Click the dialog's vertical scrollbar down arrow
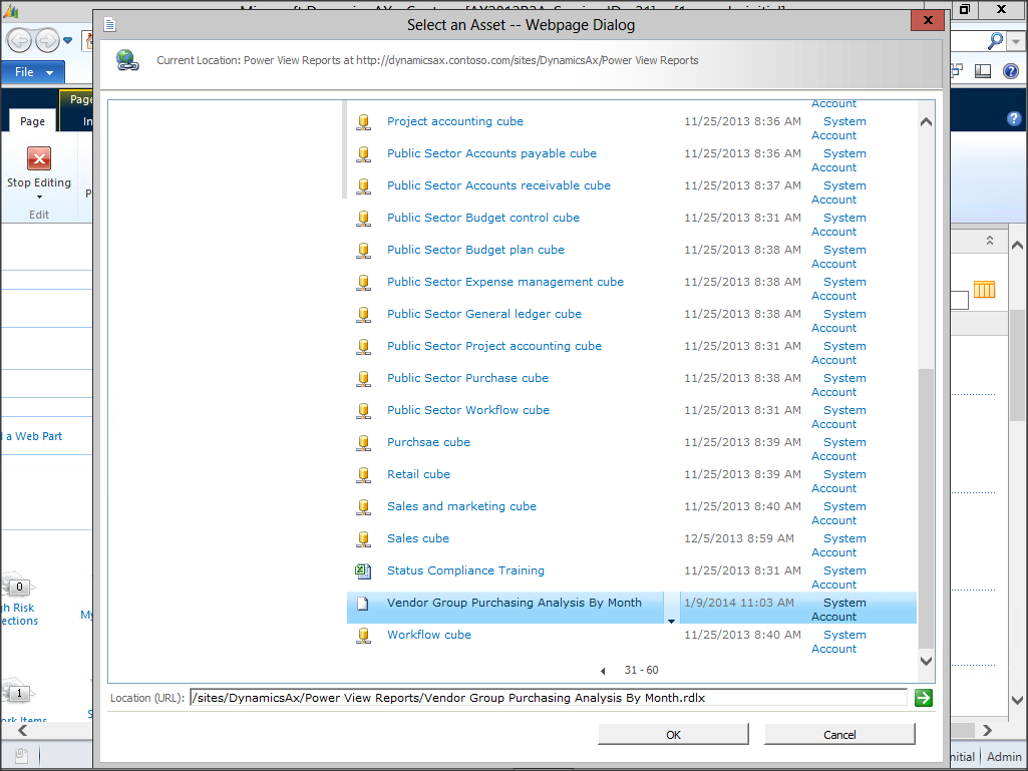 925,661
